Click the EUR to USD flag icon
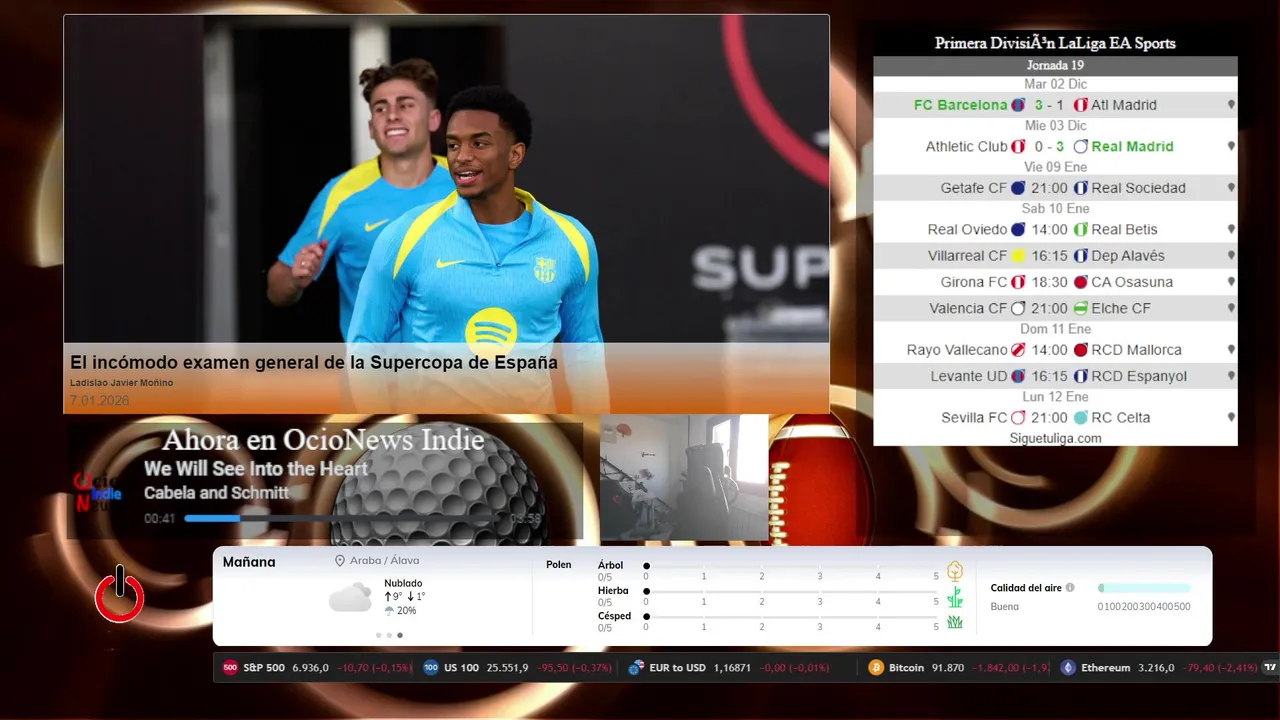This screenshot has width=1280, height=720. point(636,668)
